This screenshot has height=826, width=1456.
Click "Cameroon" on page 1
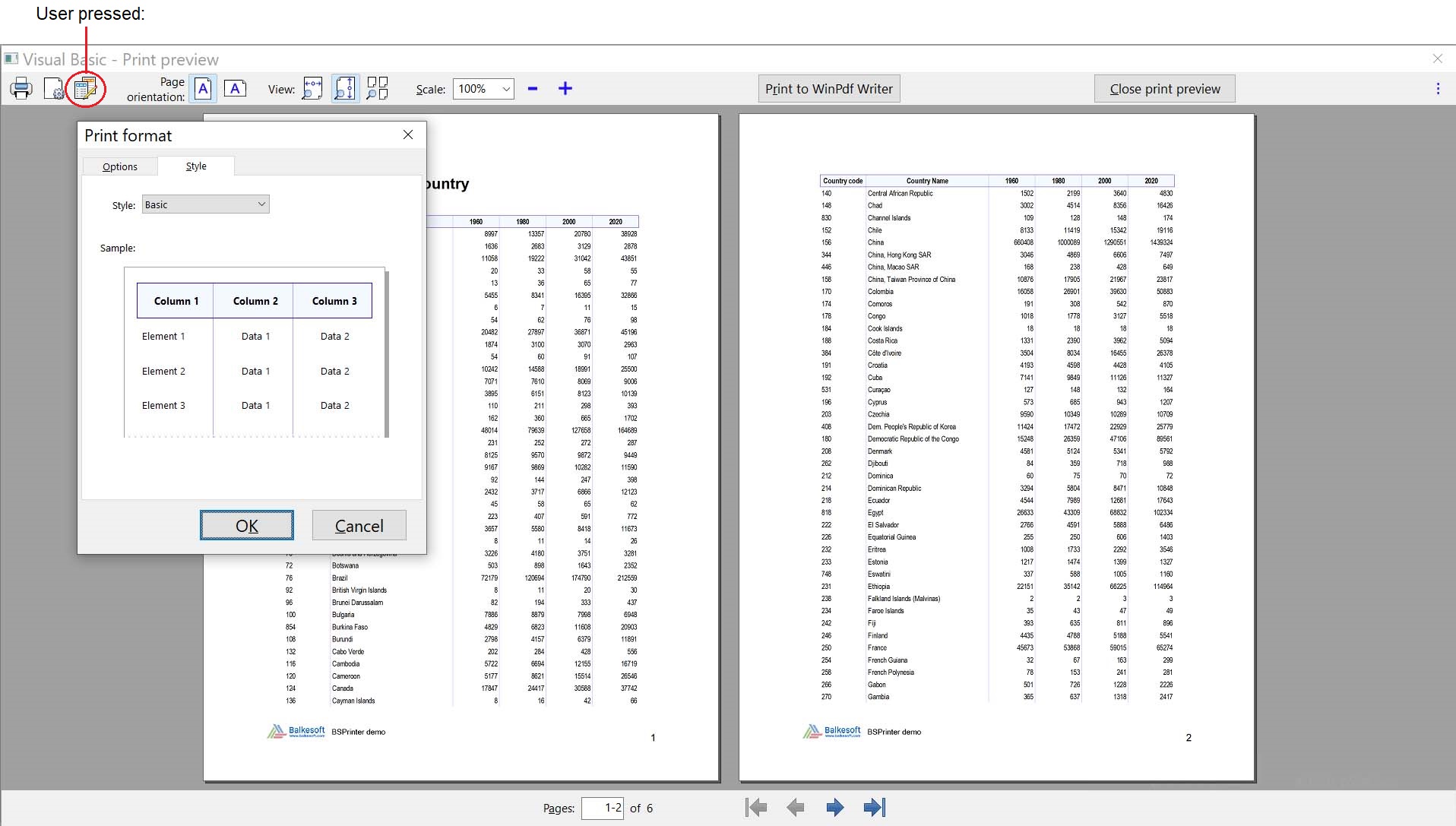point(346,676)
